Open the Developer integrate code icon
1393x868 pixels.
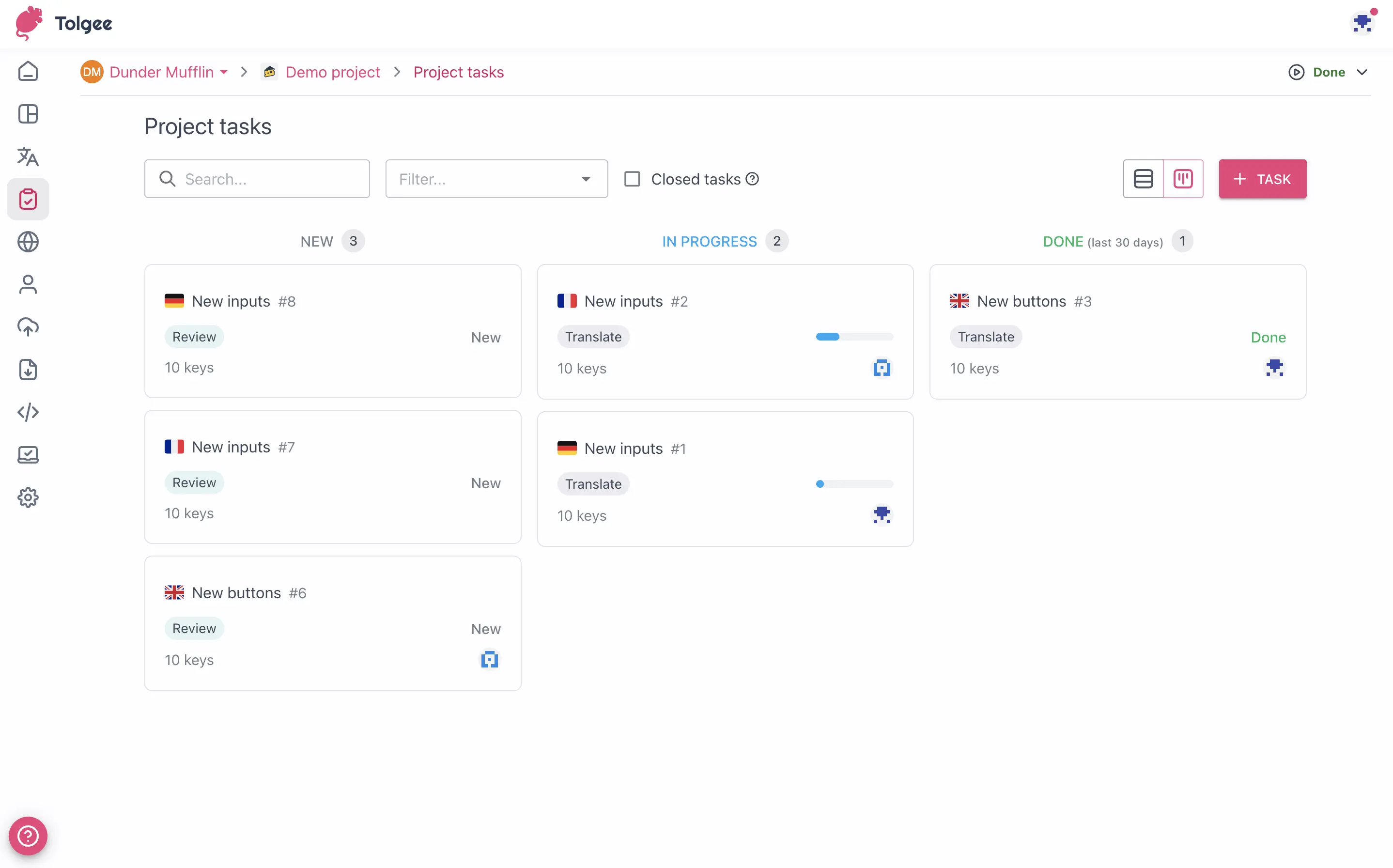(28, 412)
